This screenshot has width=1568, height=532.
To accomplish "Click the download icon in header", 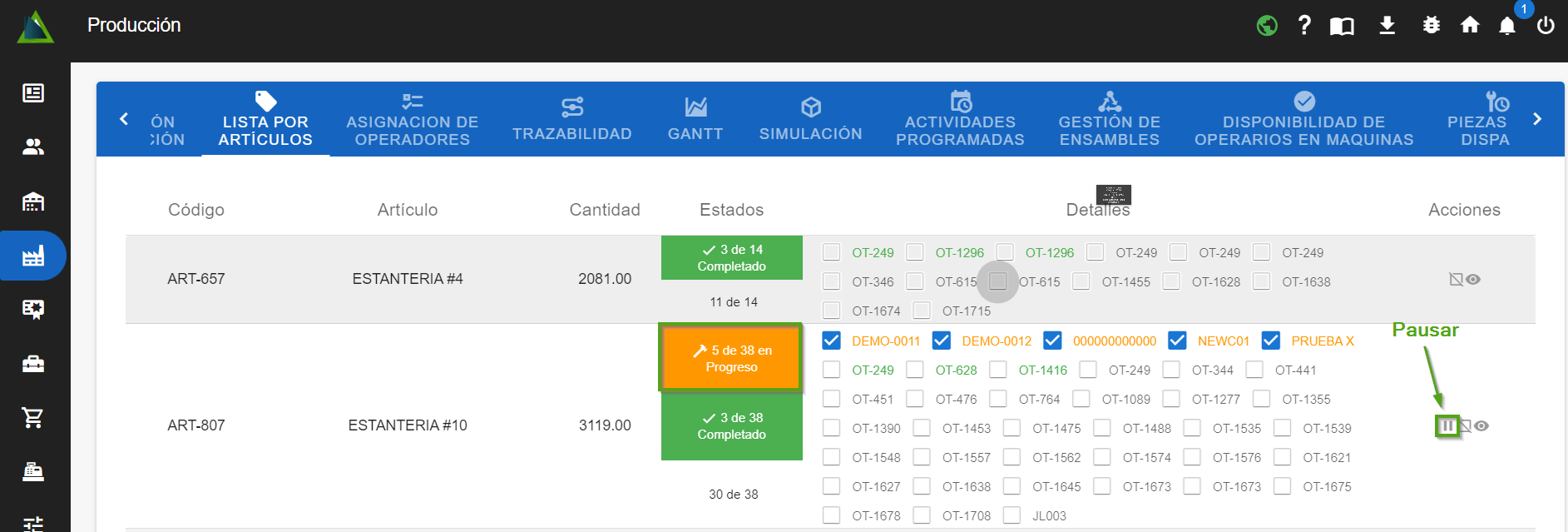I will [1387, 26].
